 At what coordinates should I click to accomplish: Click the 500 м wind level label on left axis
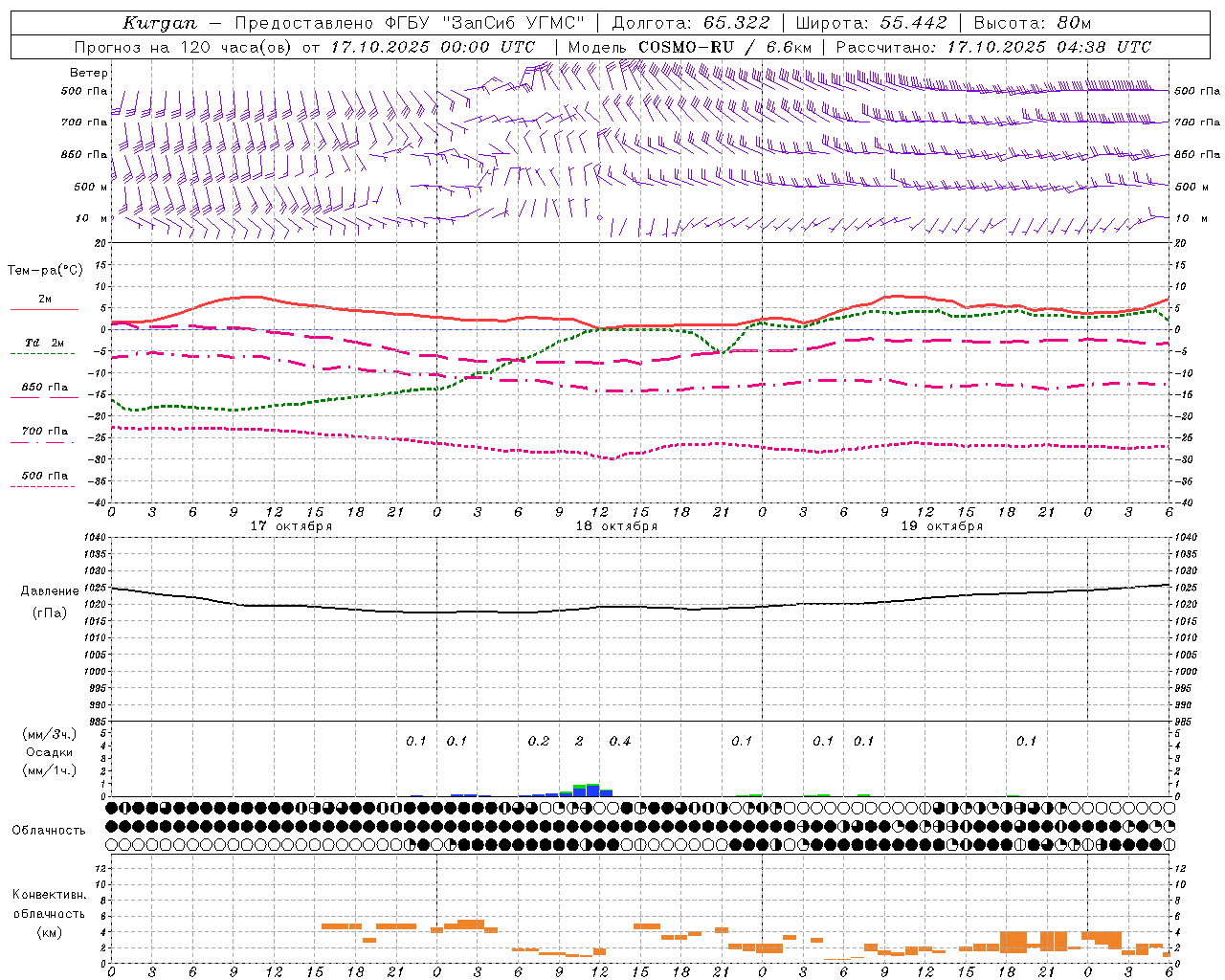click(x=91, y=187)
